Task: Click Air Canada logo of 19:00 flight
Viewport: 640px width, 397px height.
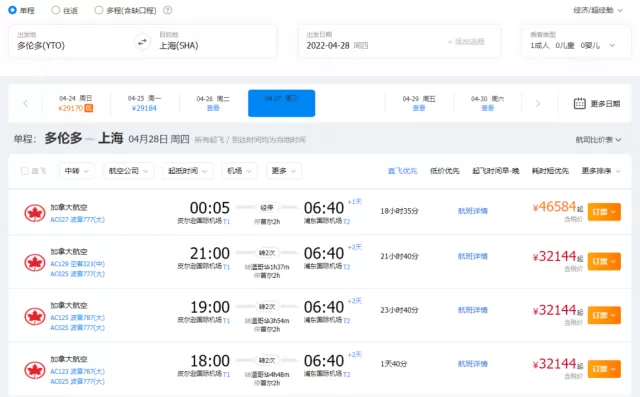Action: (x=35, y=316)
